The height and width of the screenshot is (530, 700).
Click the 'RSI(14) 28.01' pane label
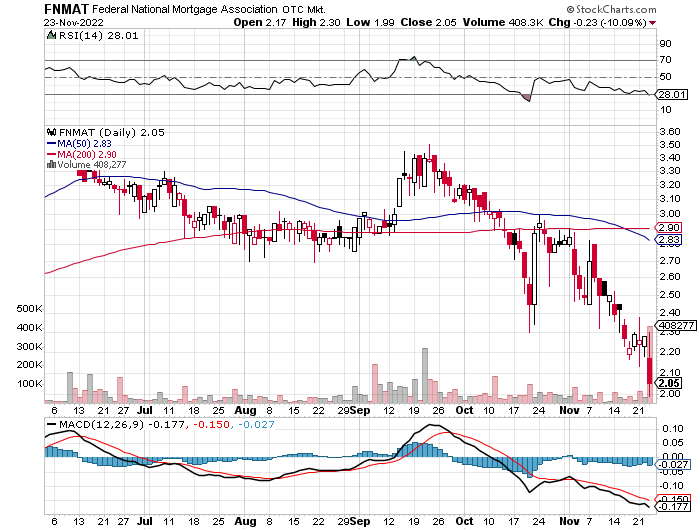click(x=98, y=35)
